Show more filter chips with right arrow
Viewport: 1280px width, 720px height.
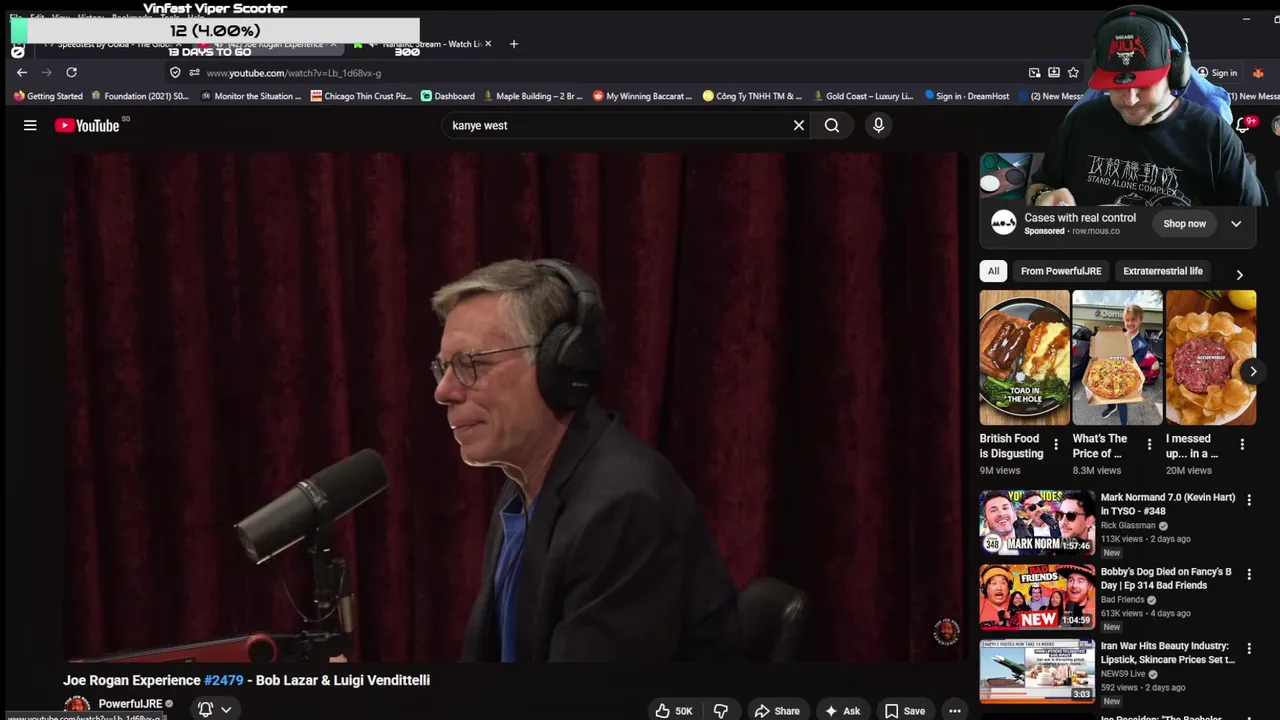tap(1239, 274)
